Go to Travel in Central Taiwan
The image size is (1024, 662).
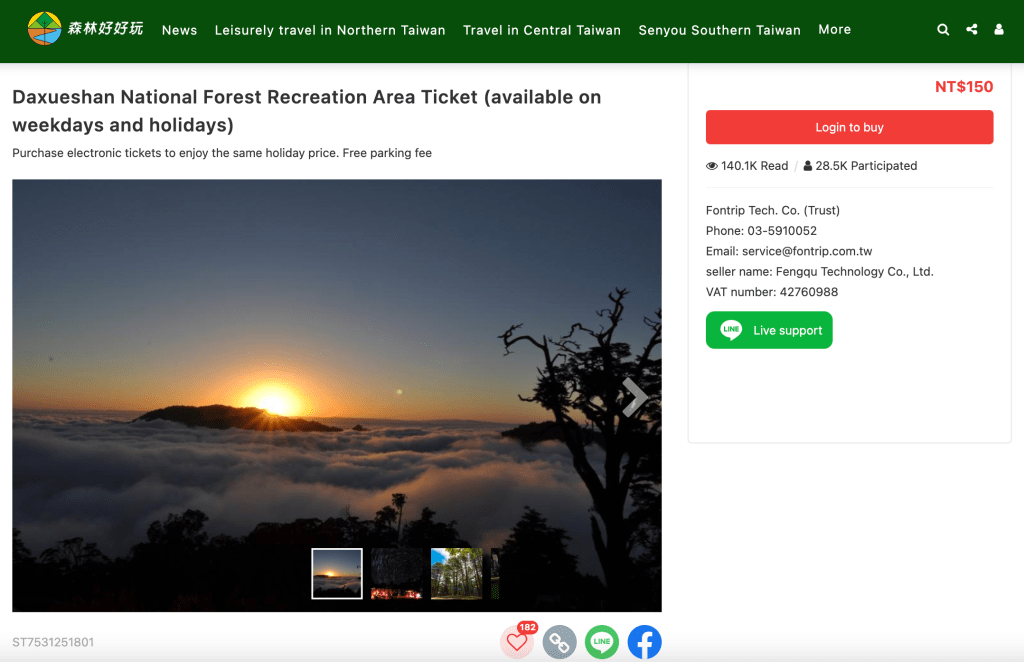542,30
